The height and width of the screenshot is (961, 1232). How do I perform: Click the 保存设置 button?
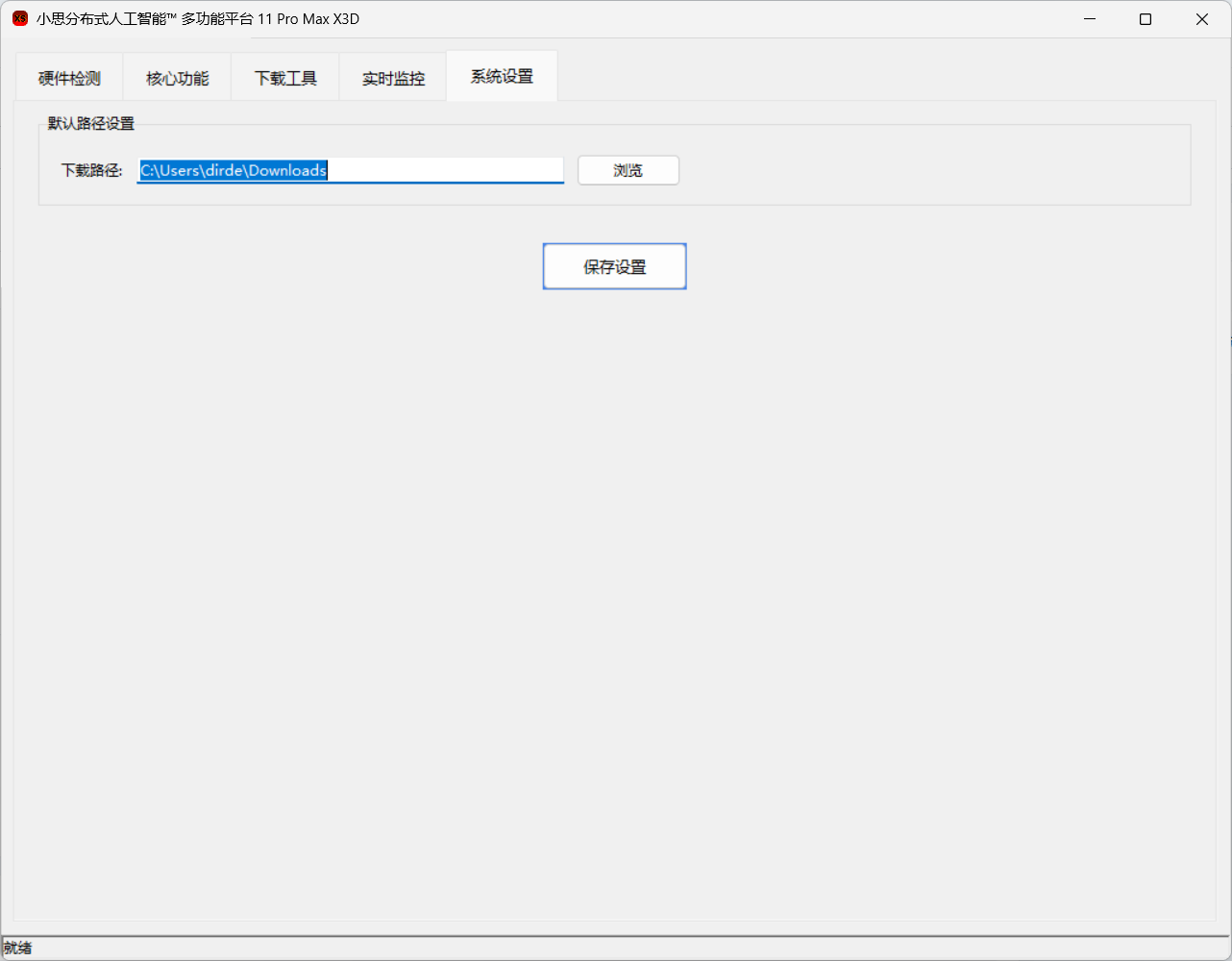click(x=615, y=266)
